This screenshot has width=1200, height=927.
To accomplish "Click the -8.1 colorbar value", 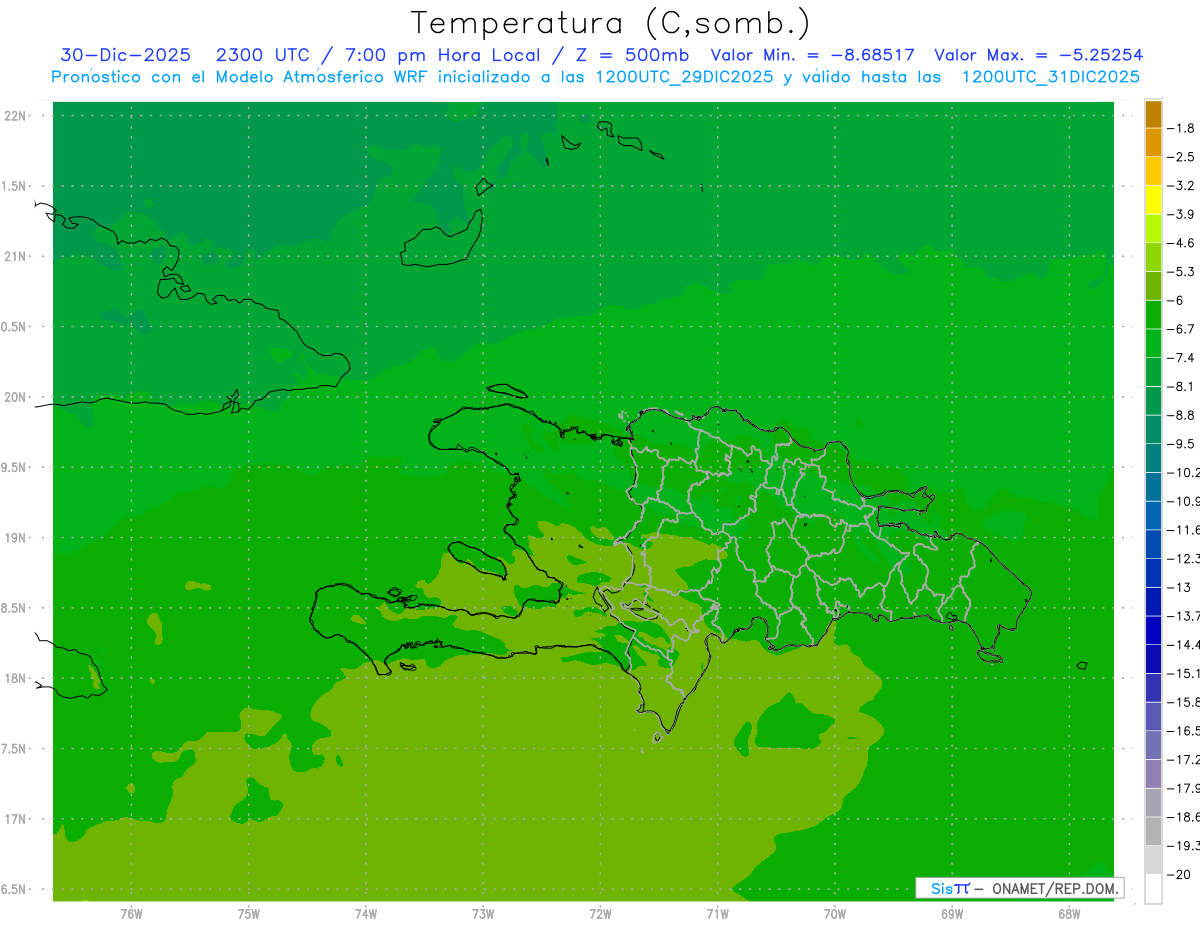I will (1181, 386).
